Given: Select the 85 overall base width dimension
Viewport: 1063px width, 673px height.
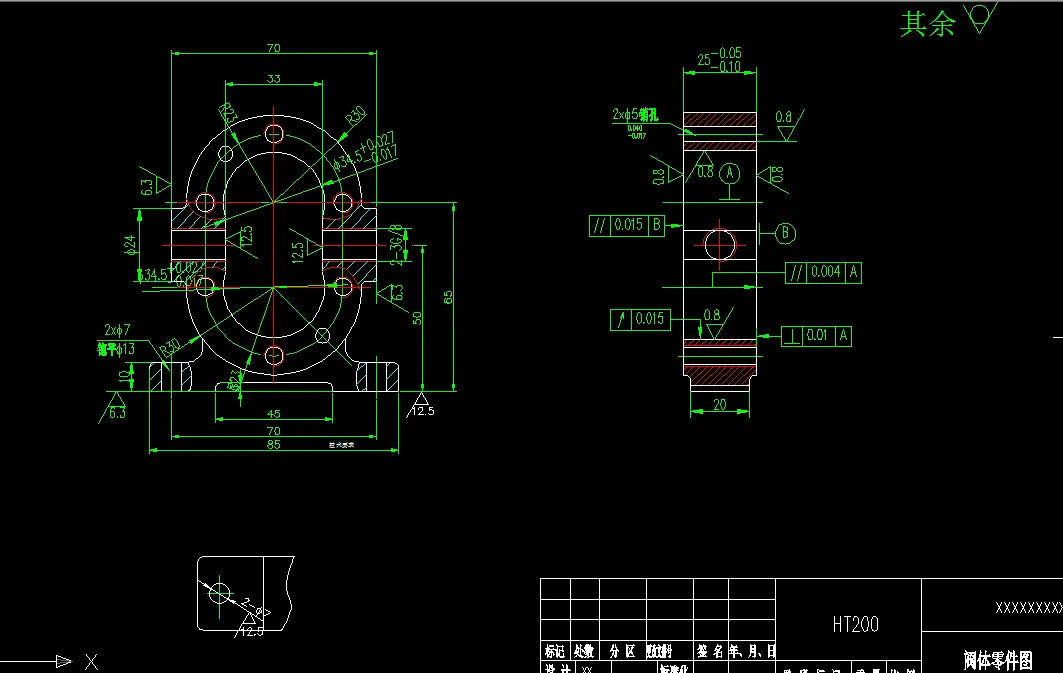Looking at the screenshot, I should coord(273,445).
